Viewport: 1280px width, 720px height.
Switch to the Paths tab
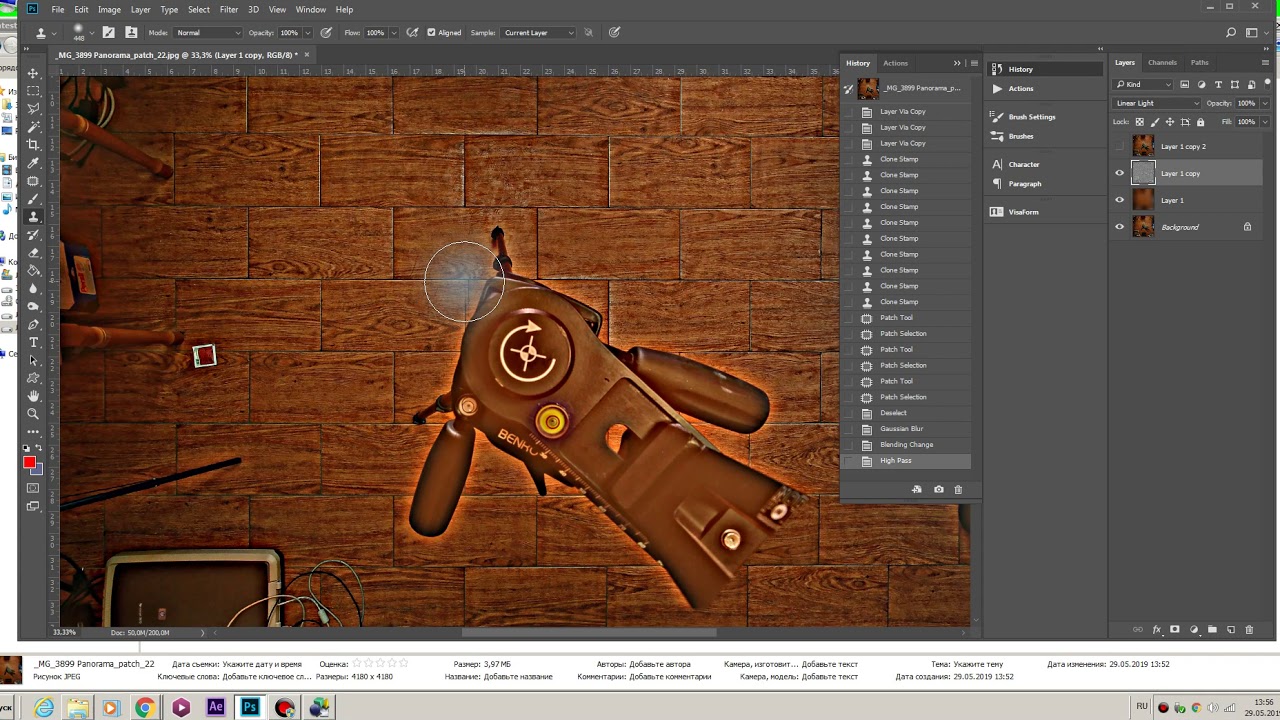coord(1199,62)
